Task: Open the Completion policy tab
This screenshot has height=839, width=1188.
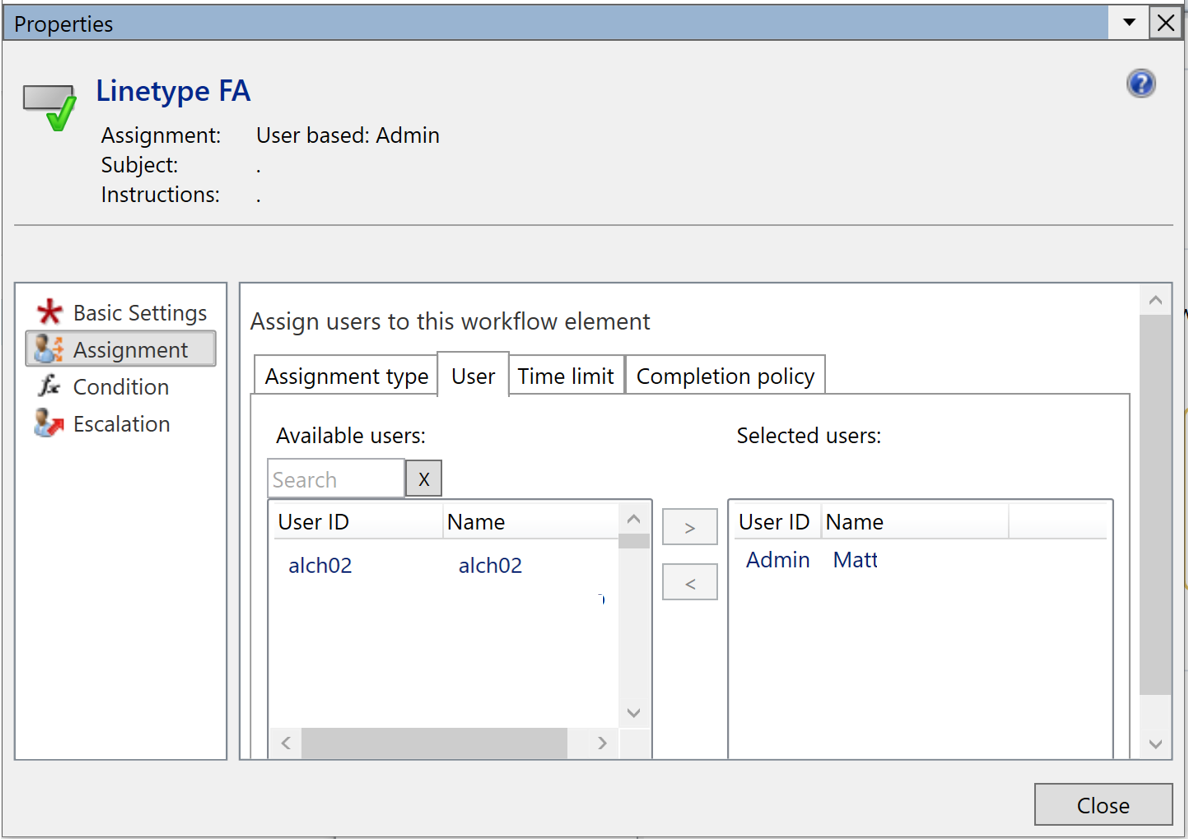Action: pos(725,376)
